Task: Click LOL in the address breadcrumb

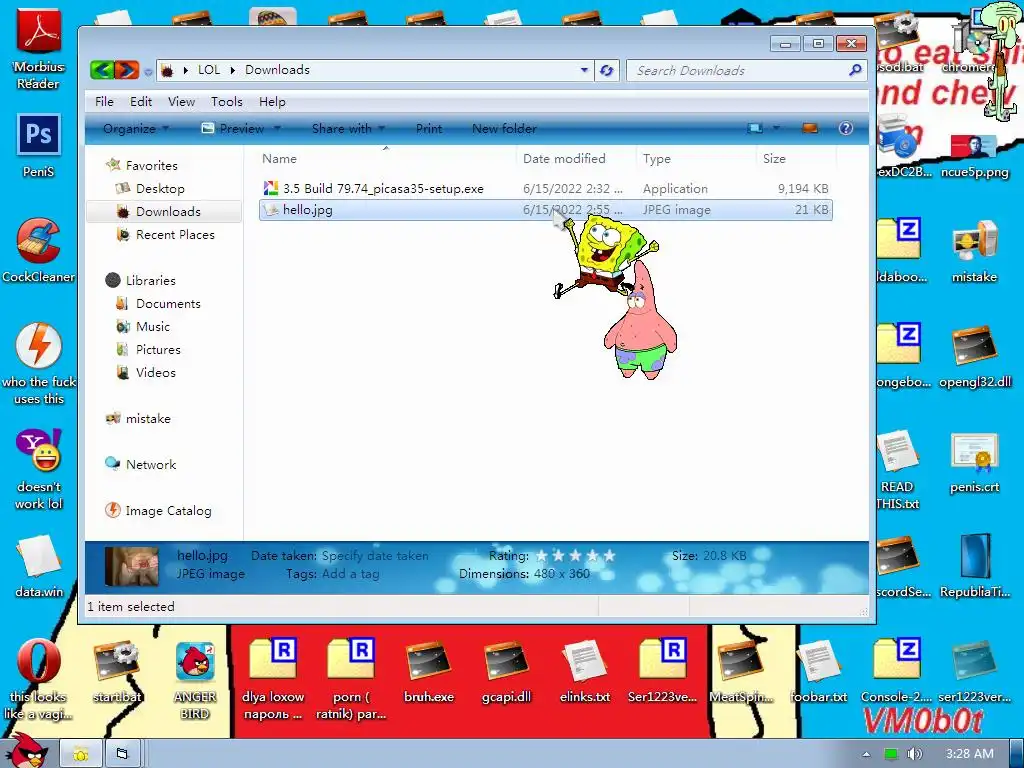Action: click(x=209, y=70)
